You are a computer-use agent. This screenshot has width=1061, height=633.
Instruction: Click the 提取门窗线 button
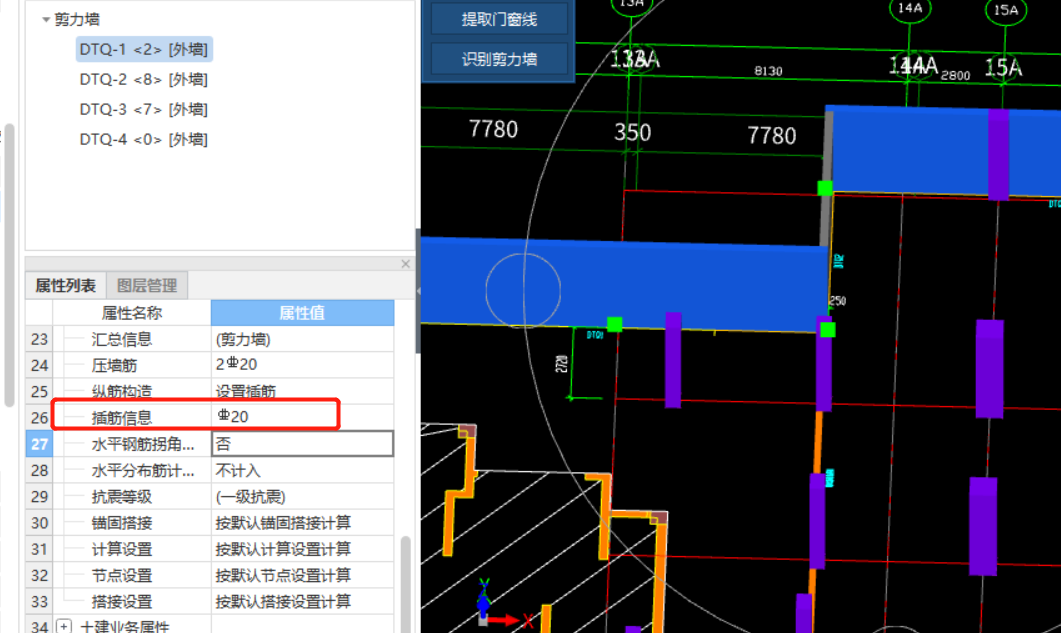click(499, 20)
